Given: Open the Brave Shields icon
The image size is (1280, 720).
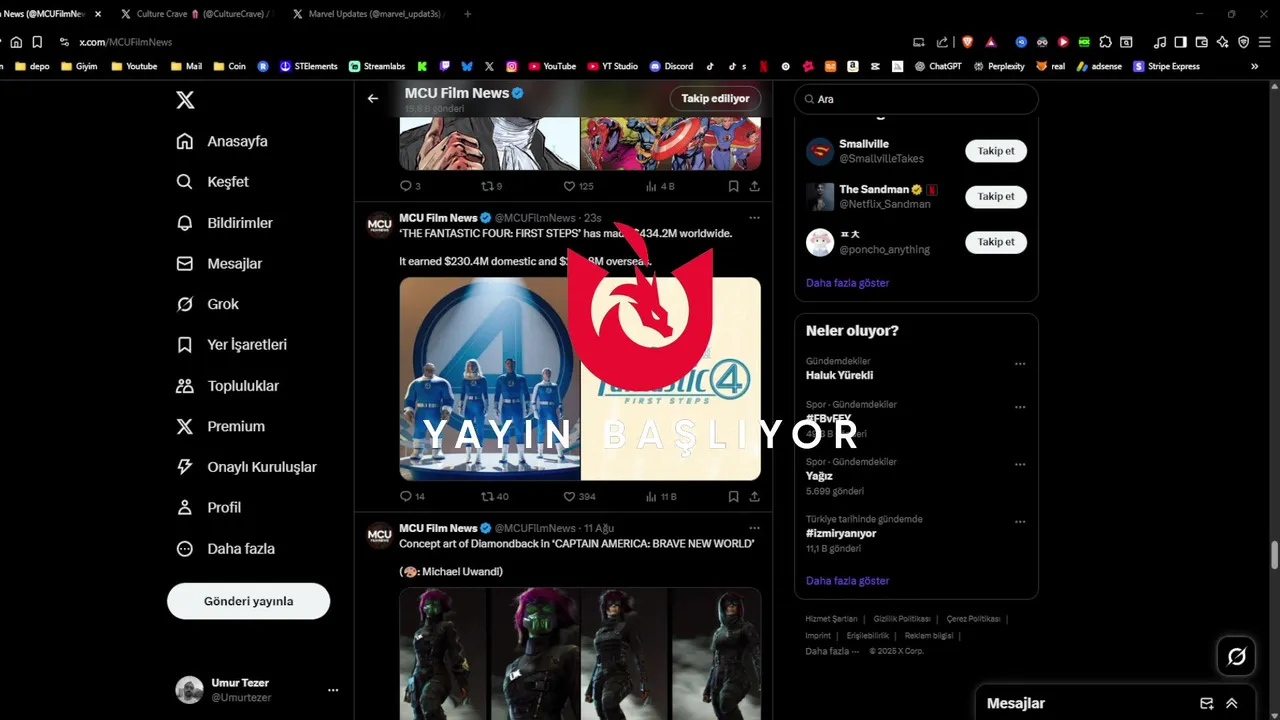Looking at the screenshot, I should (967, 42).
